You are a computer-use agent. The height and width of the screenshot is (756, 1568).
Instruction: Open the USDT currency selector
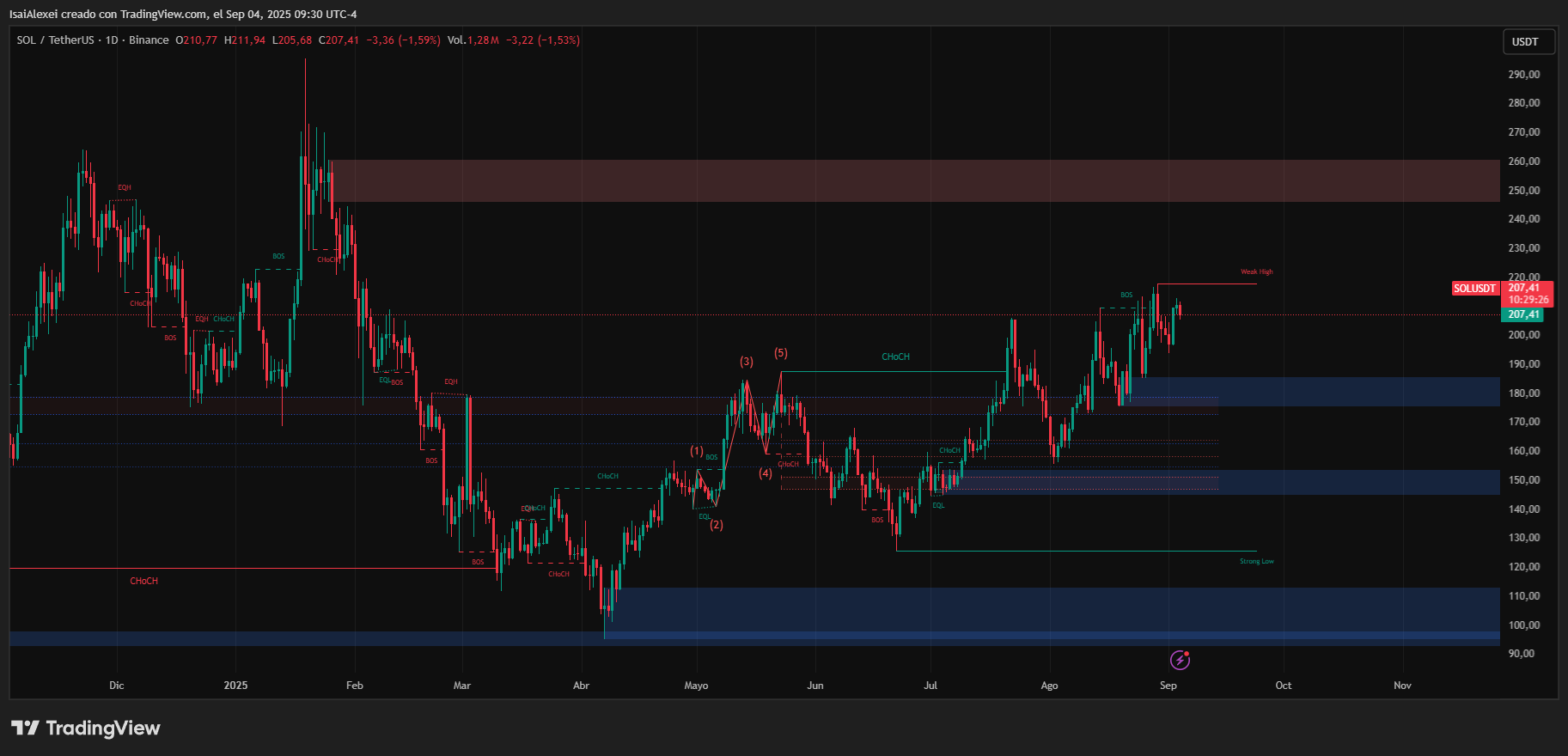pyautogui.click(x=1528, y=42)
